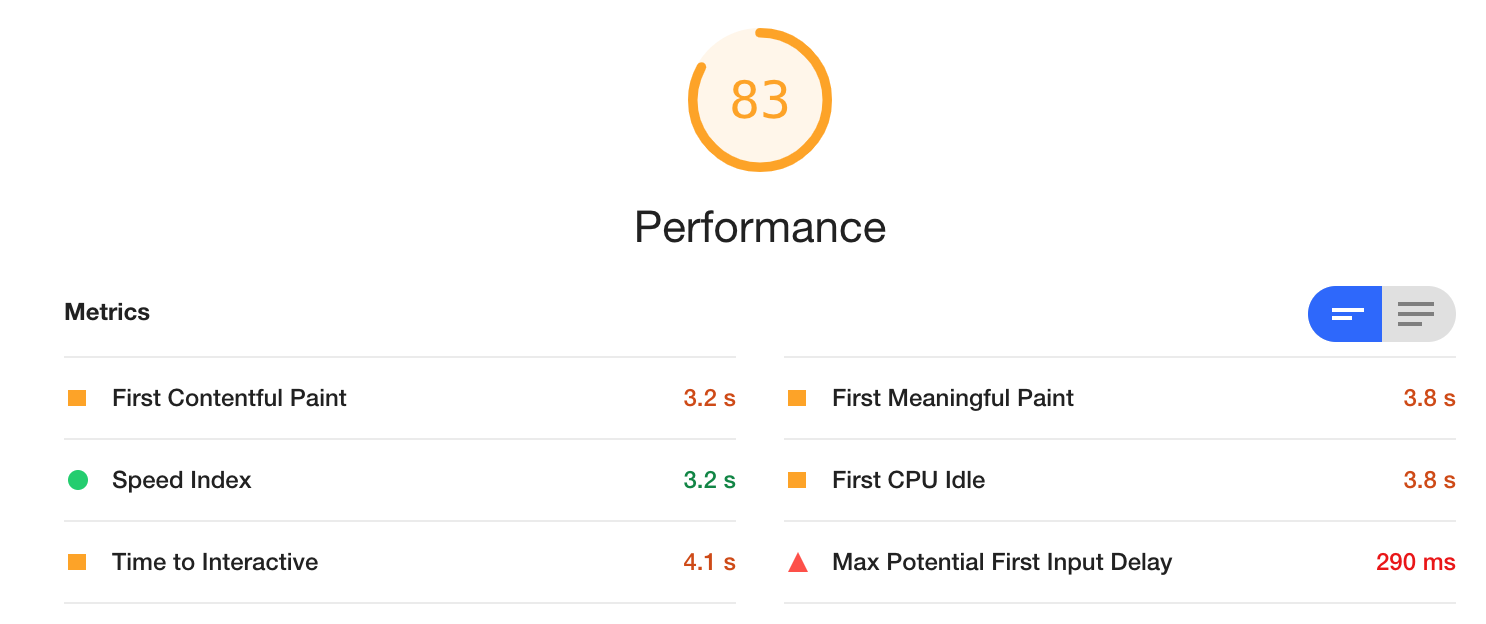The width and height of the screenshot is (1486, 624).
Task: Click the 290 ms First Input Delay value
Action: point(1416,562)
